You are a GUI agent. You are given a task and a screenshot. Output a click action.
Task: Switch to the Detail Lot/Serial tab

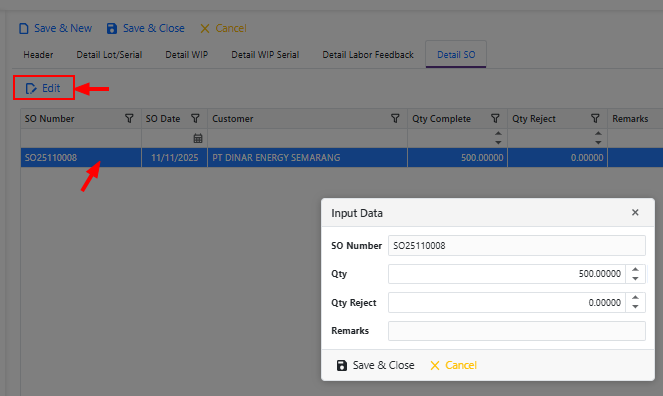pyautogui.click(x=109, y=55)
